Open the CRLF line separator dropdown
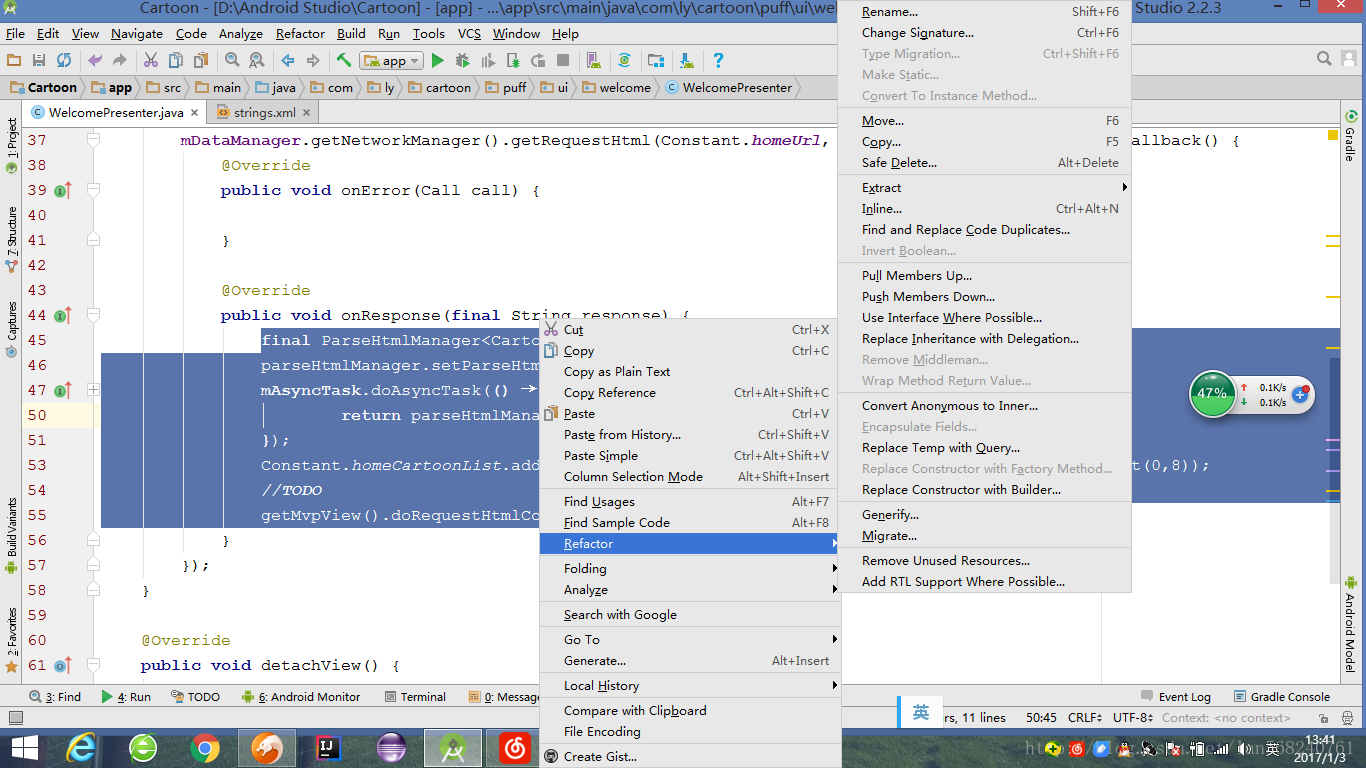The height and width of the screenshot is (768, 1366). pos(1085,717)
